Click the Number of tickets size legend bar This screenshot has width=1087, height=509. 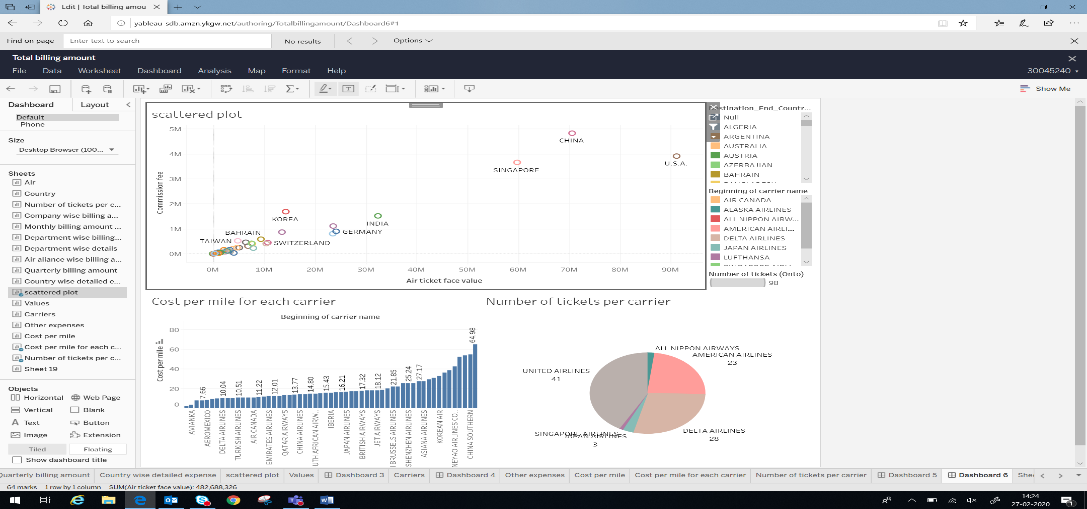click(x=737, y=282)
